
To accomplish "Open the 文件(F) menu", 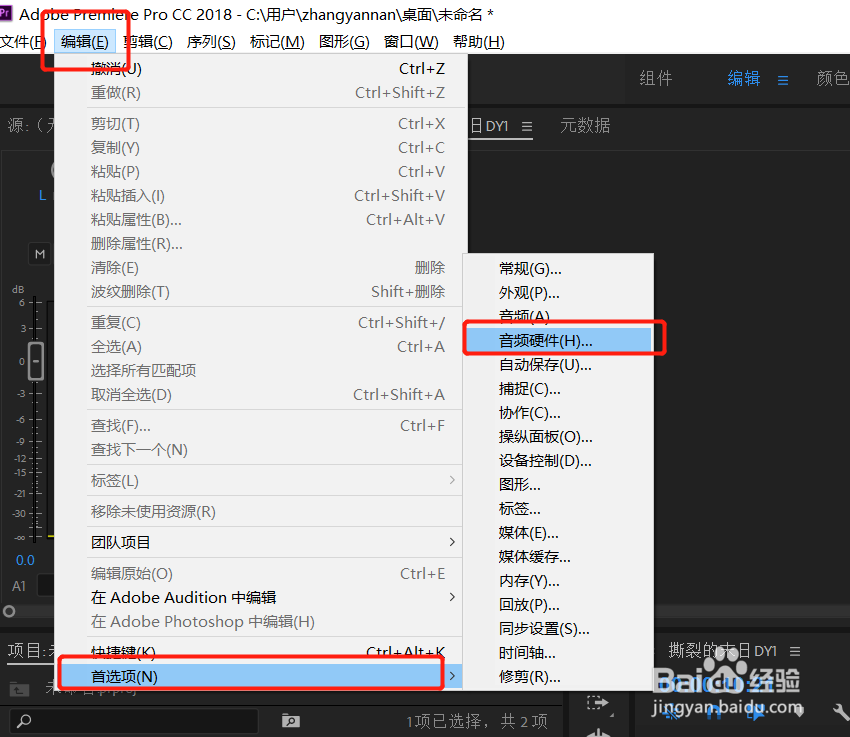I will (x=23, y=42).
